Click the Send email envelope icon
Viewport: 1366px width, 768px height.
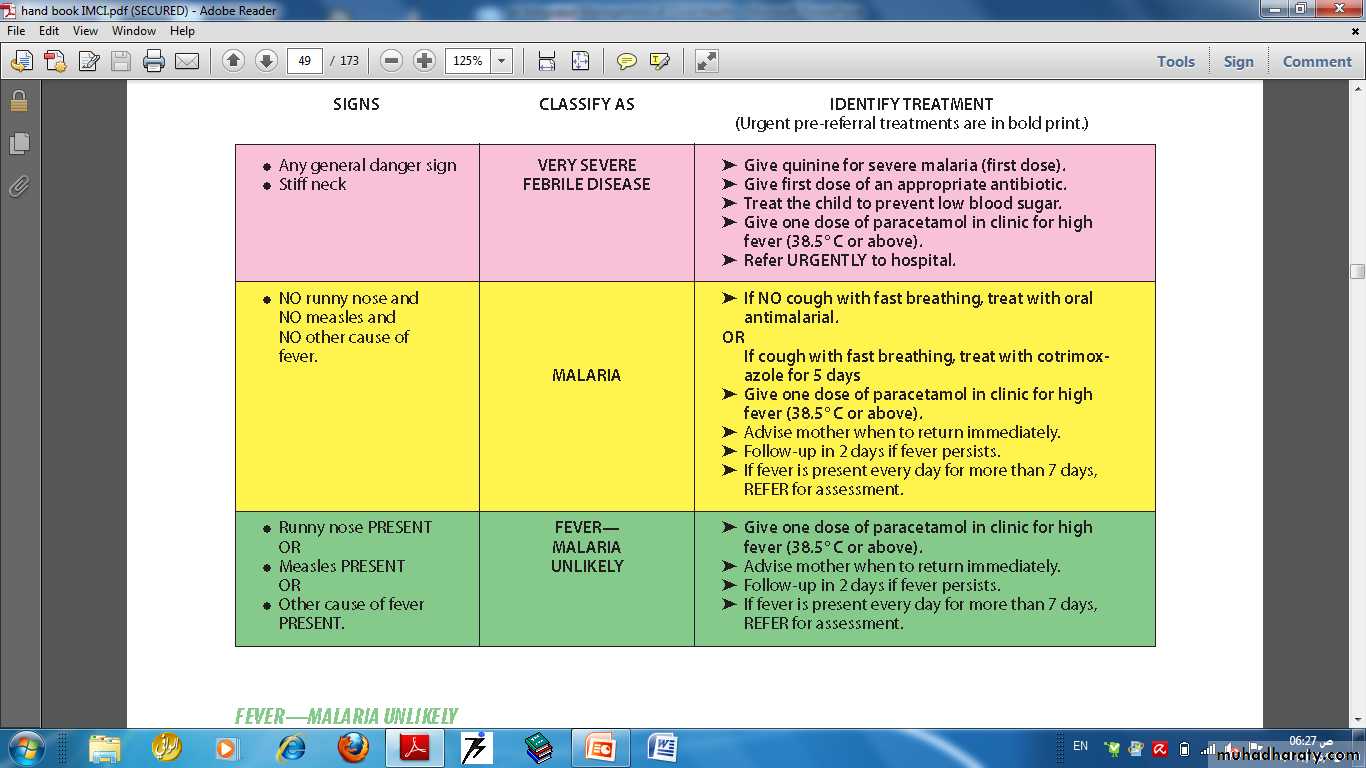click(x=187, y=61)
